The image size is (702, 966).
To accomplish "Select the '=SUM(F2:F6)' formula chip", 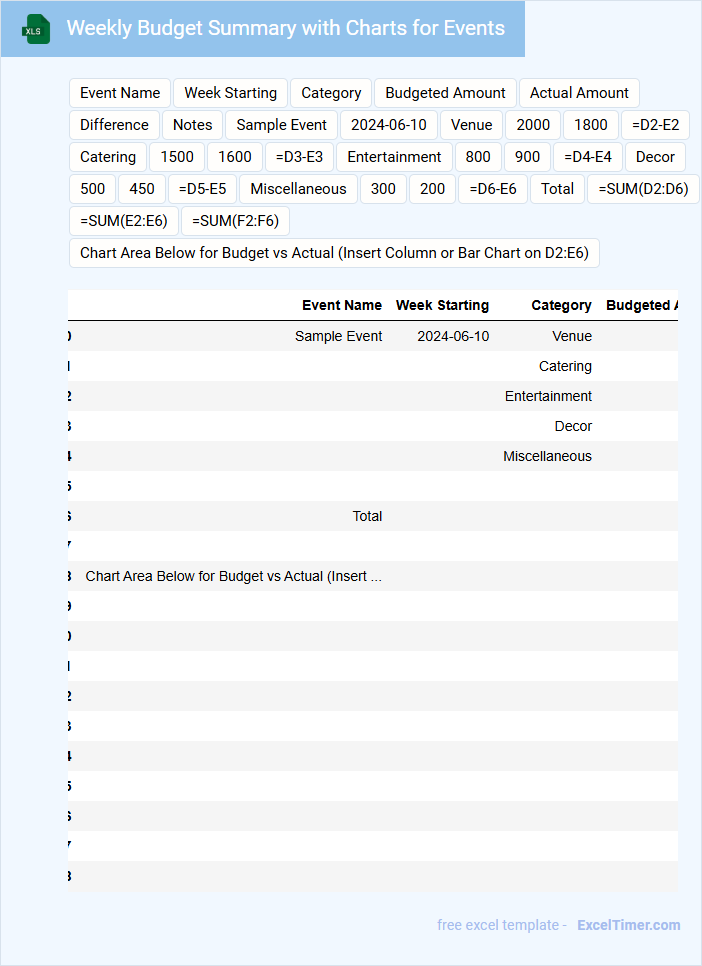I will (x=235, y=221).
